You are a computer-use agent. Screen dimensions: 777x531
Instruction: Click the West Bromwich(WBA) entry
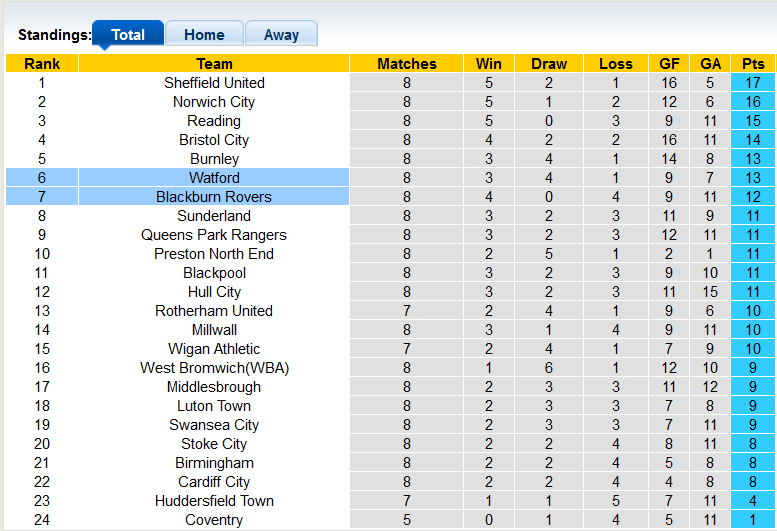pos(214,368)
